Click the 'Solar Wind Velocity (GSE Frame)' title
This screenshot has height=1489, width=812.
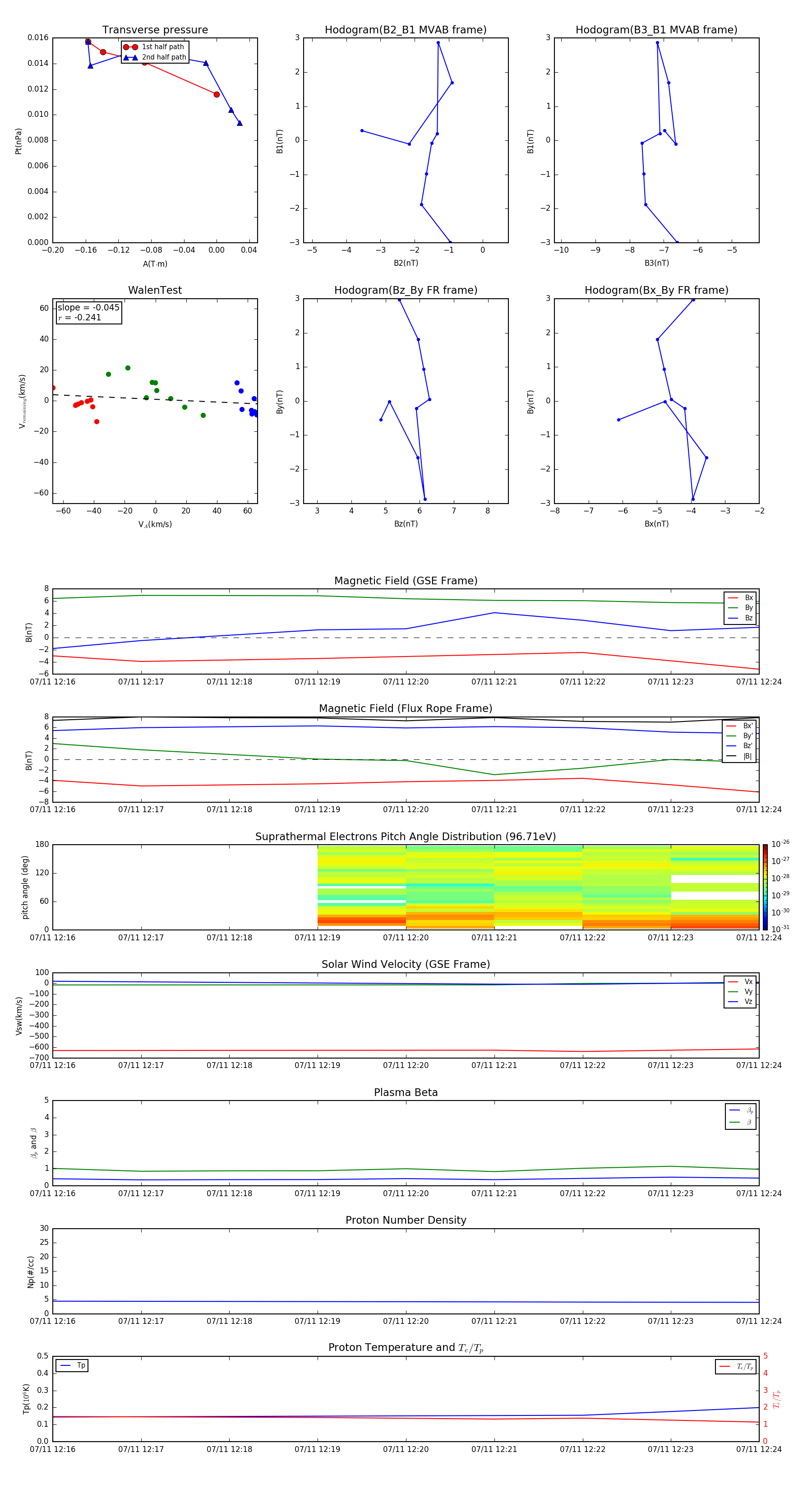[x=406, y=965]
